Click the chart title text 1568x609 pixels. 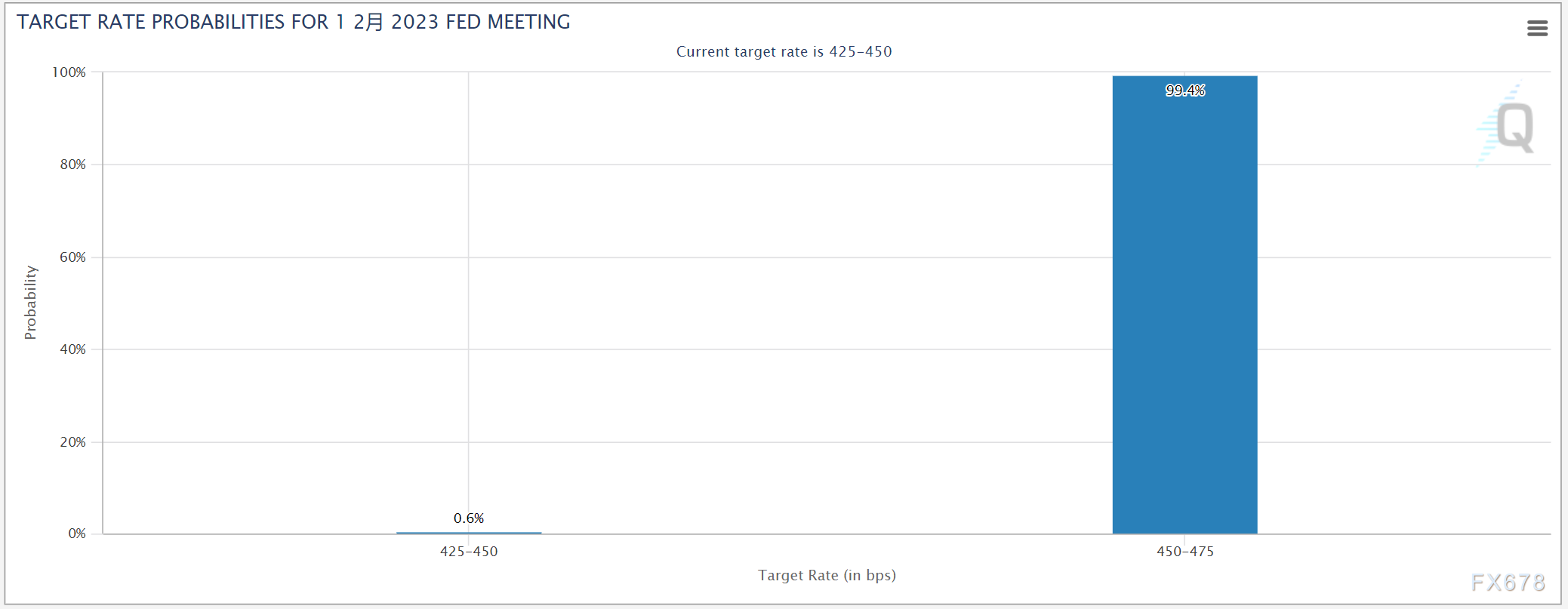point(294,22)
